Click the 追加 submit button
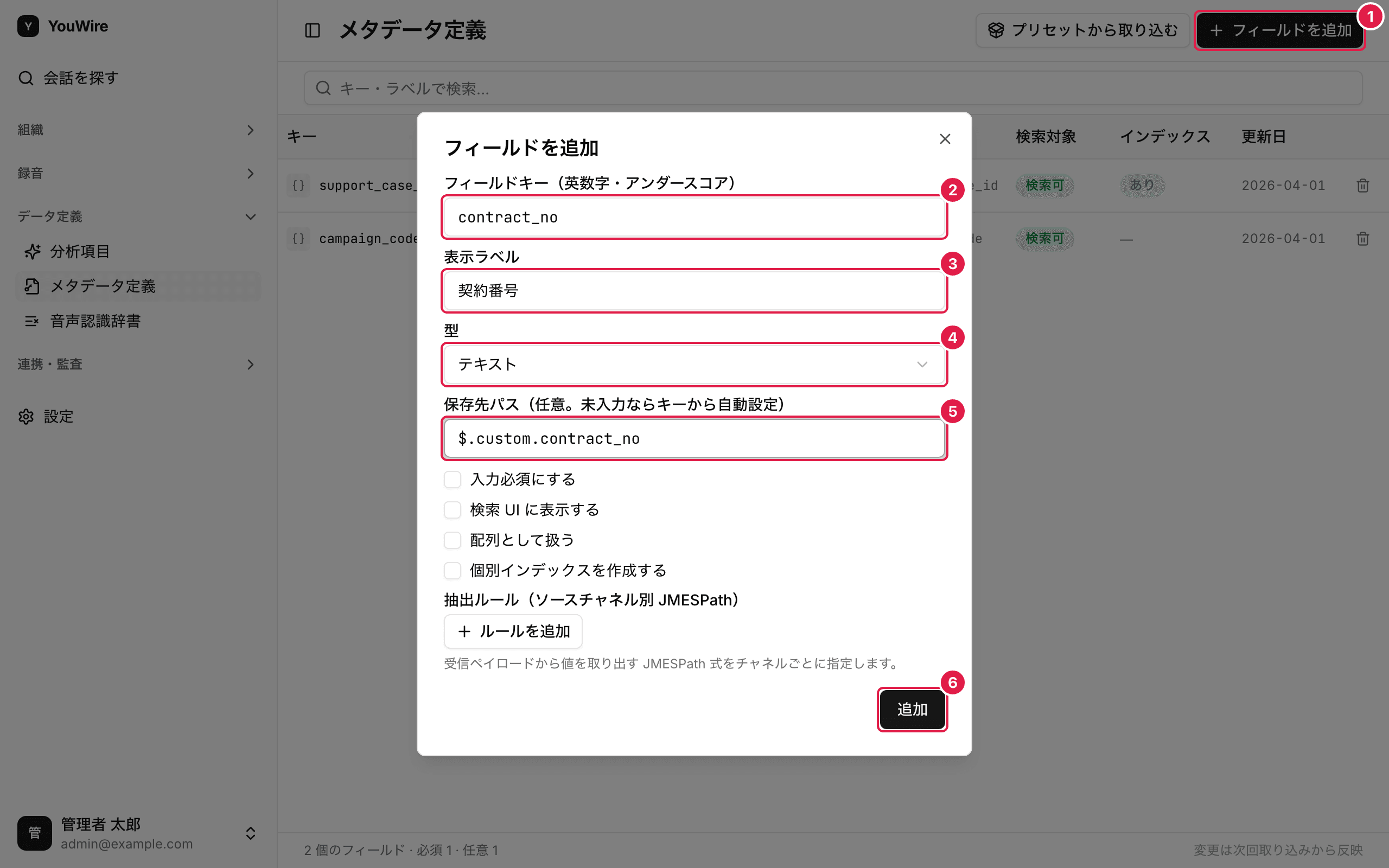 point(912,710)
